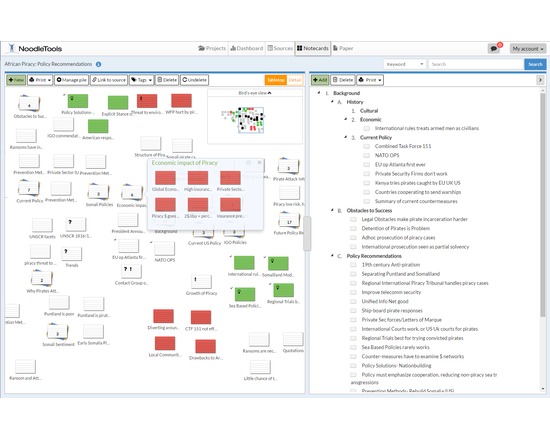Select the green American respo... notecard
This screenshot has width=550, height=440.
tap(98, 126)
